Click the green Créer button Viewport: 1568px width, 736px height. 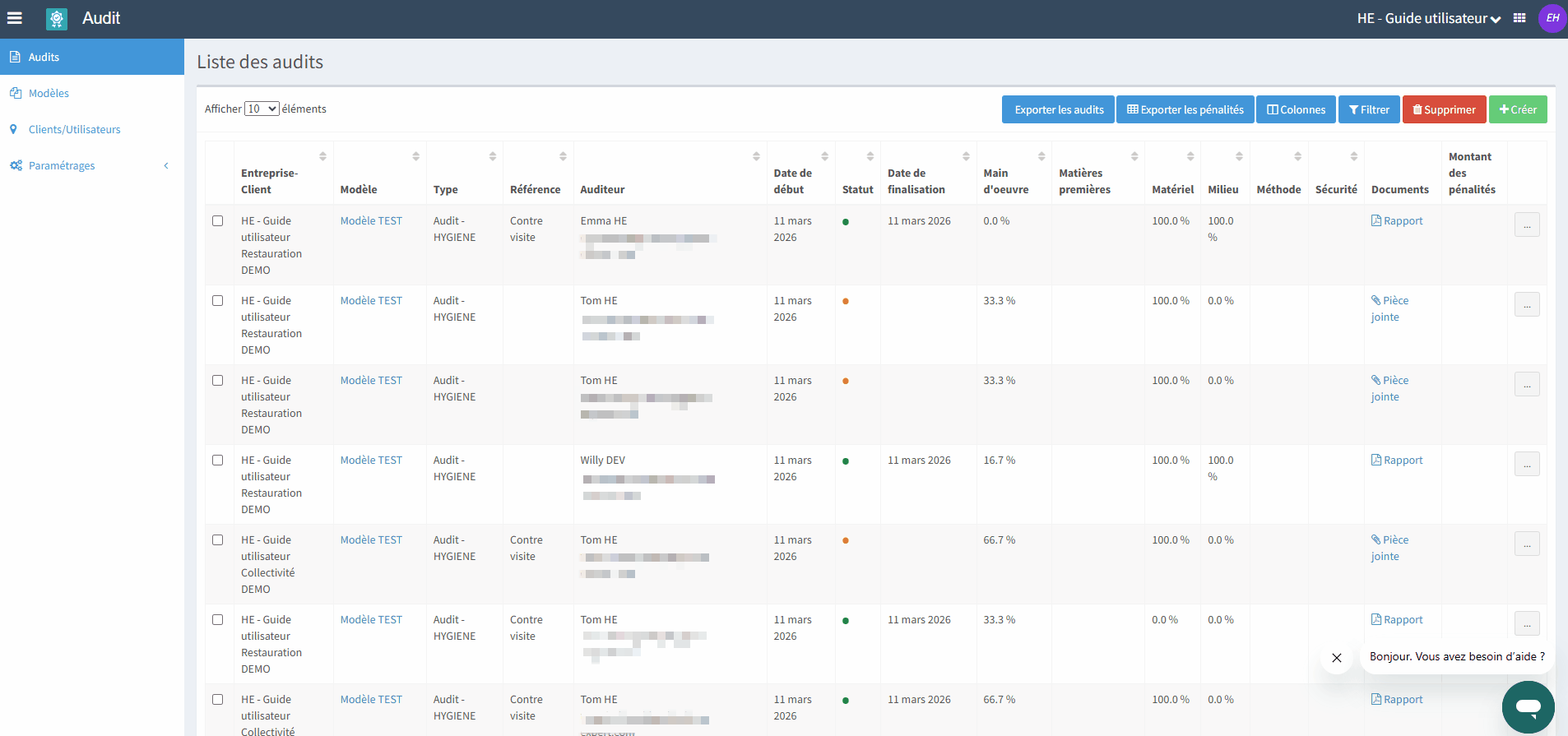coord(1518,109)
